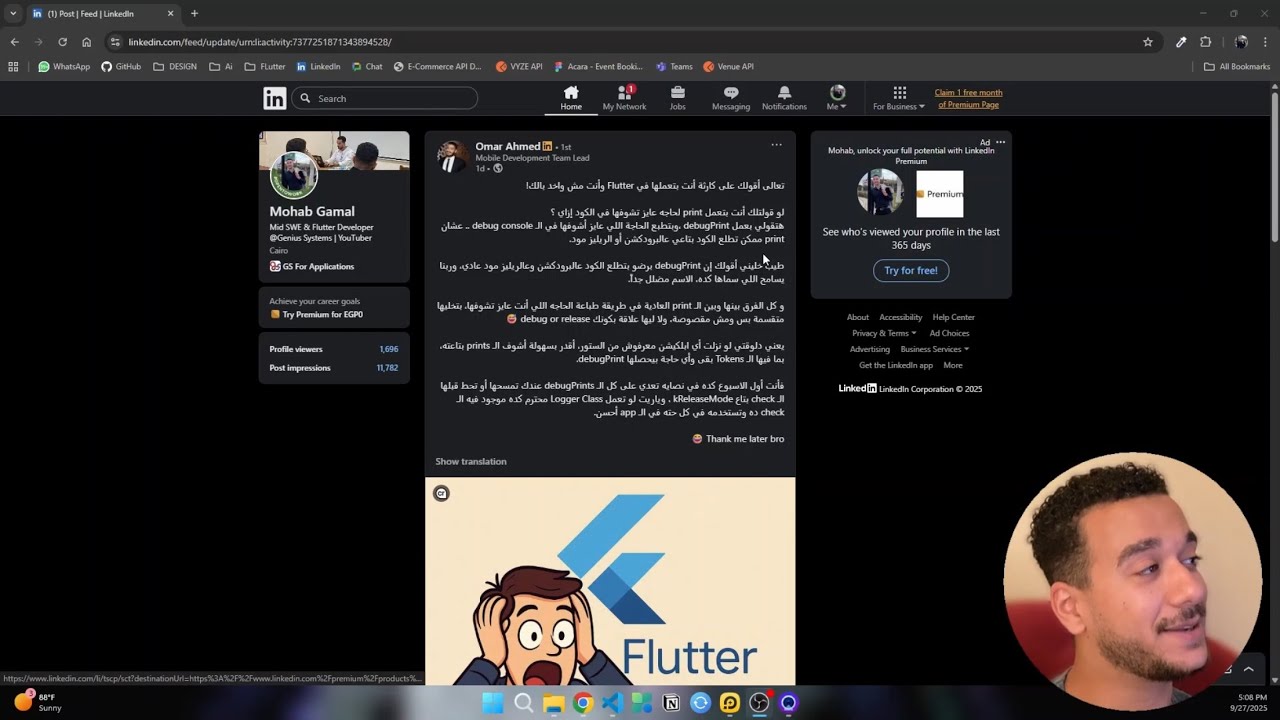Open VS Code from the taskbar
This screenshot has height=720, width=1280.
coord(612,703)
